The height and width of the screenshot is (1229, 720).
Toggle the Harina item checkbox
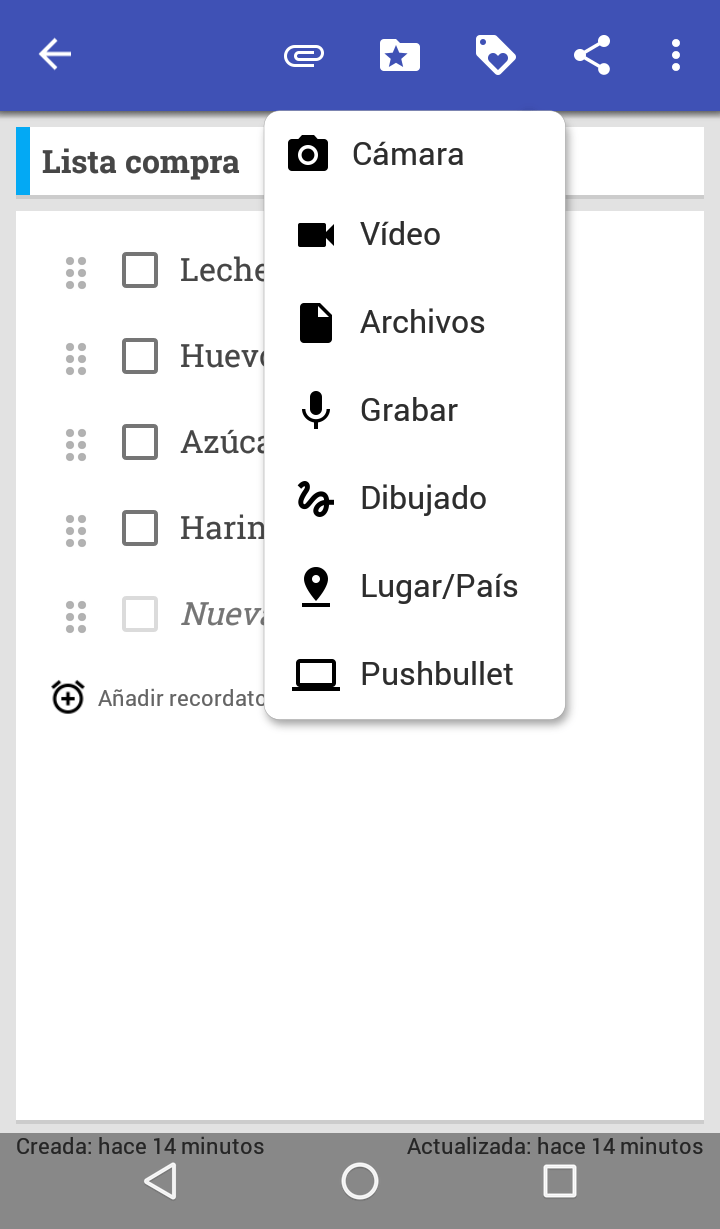(140, 528)
